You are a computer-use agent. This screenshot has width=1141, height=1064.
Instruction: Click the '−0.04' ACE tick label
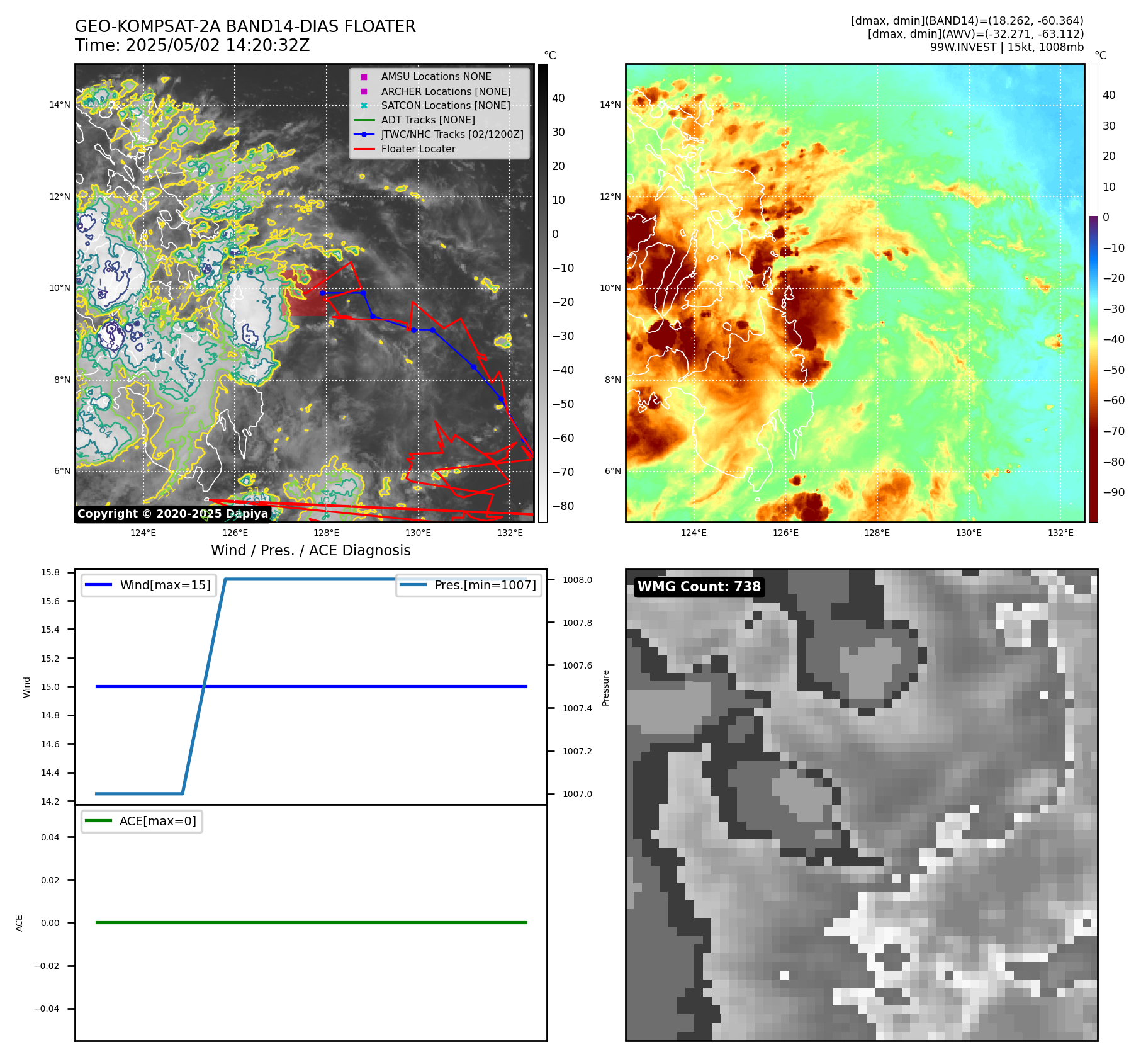[x=47, y=1009]
